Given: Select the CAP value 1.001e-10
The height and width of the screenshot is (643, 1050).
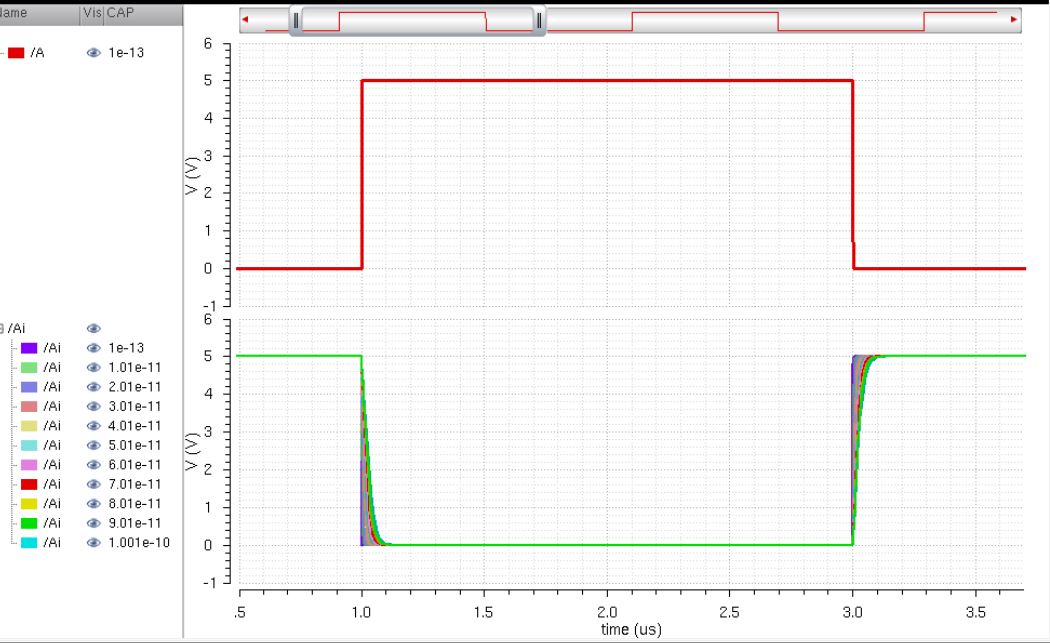Looking at the screenshot, I should 139,543.
